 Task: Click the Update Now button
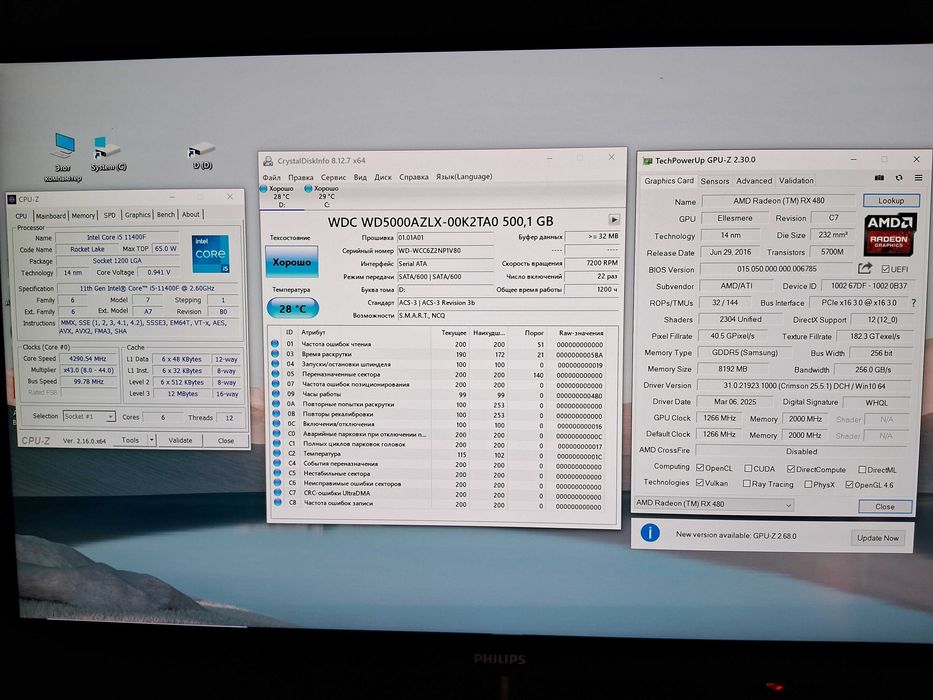tap(878, 538)
